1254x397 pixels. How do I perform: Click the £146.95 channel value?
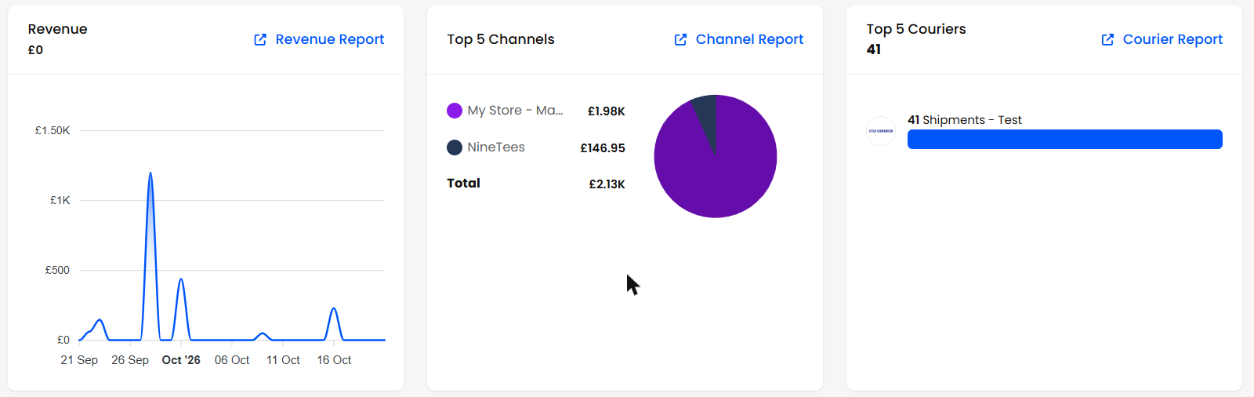coord(603,148)
